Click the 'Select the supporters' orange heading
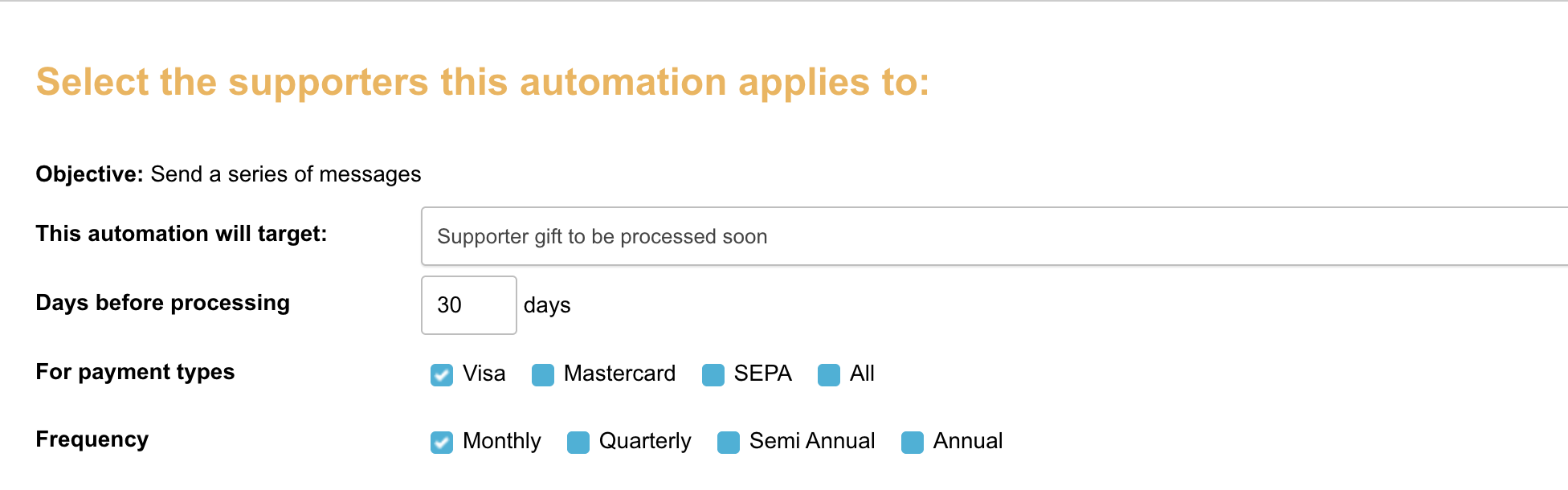This screenshot has width=1568, height=490. [x=482, y=82]
